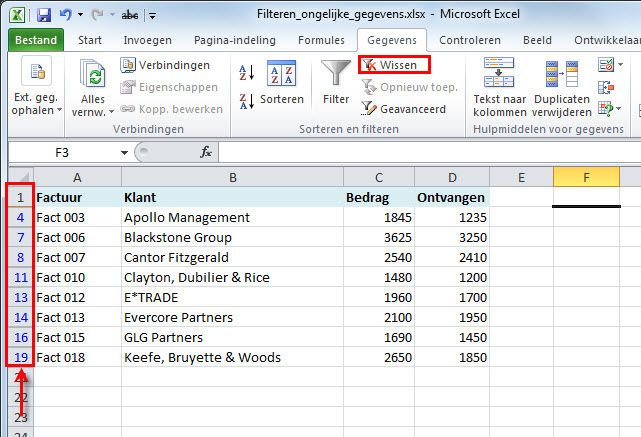
Task: Select row header 22
Action: pos(21,397)
